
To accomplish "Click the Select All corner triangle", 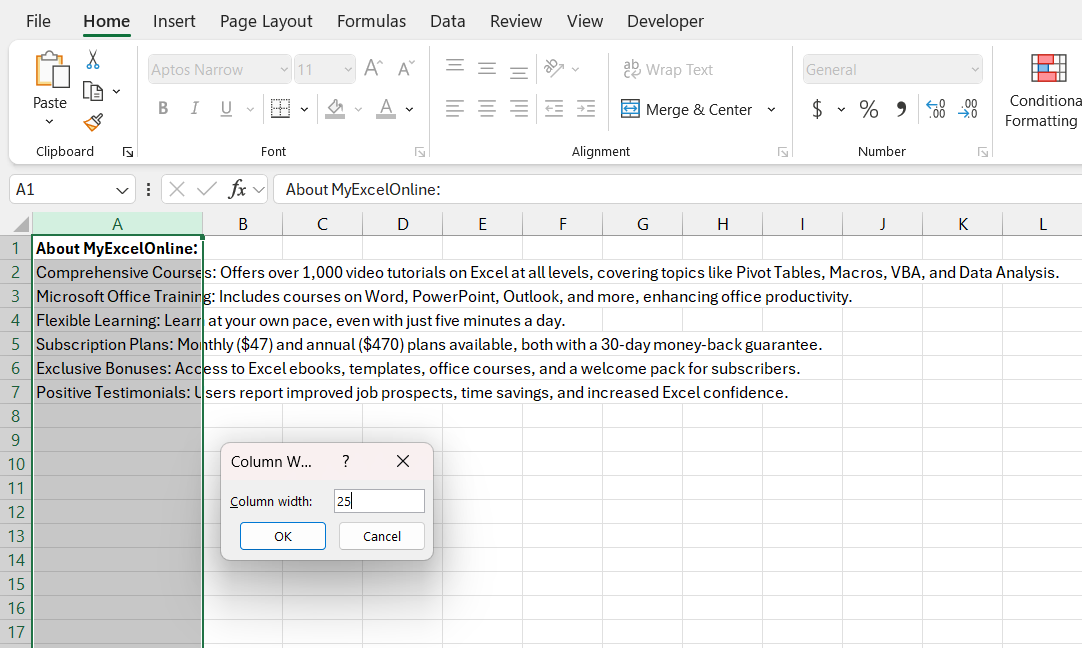I will [21, 224].
